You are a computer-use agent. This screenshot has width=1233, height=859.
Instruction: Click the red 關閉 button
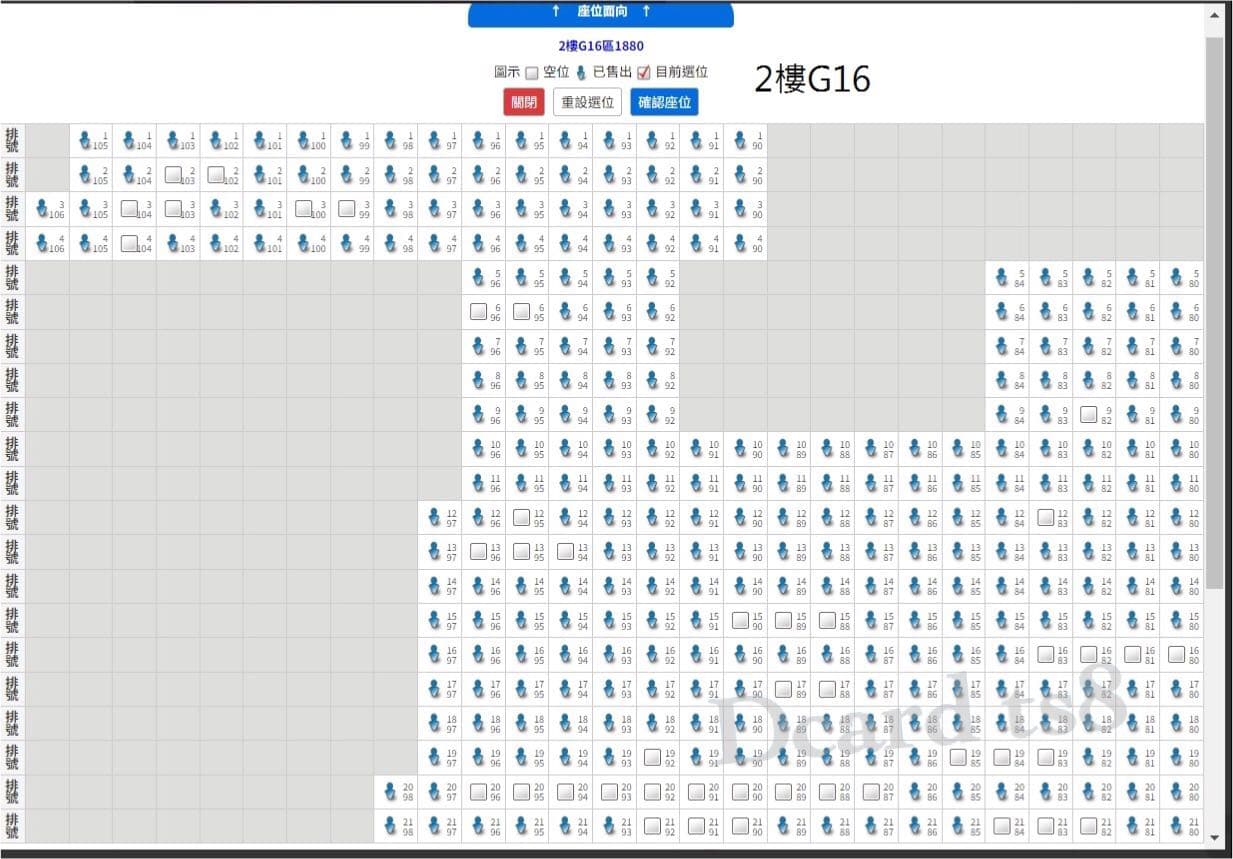pos(524,102)
